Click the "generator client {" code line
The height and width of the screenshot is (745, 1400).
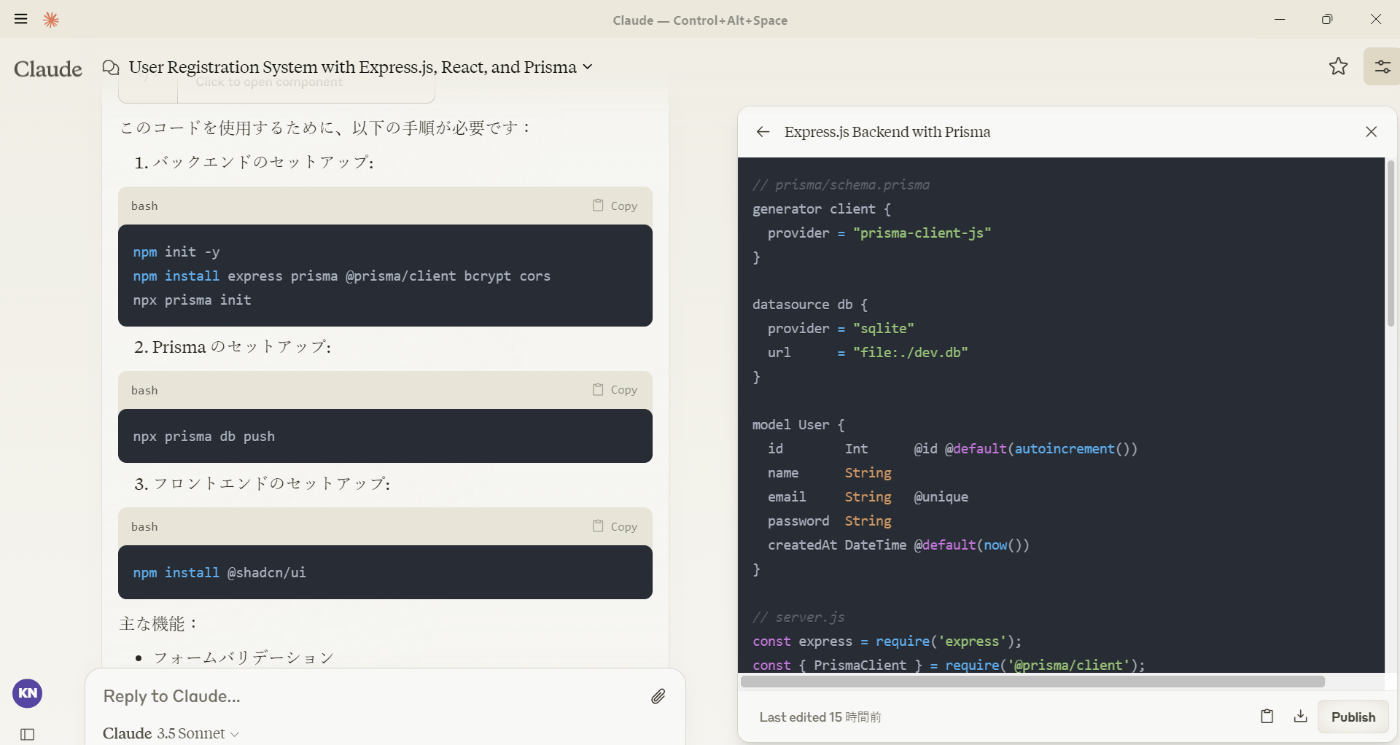(821, 209)
